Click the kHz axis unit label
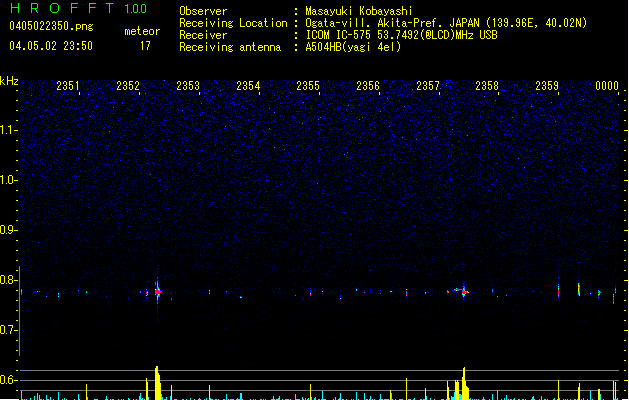The width and height of the screenshot is (629, 400). click(9, 81)
